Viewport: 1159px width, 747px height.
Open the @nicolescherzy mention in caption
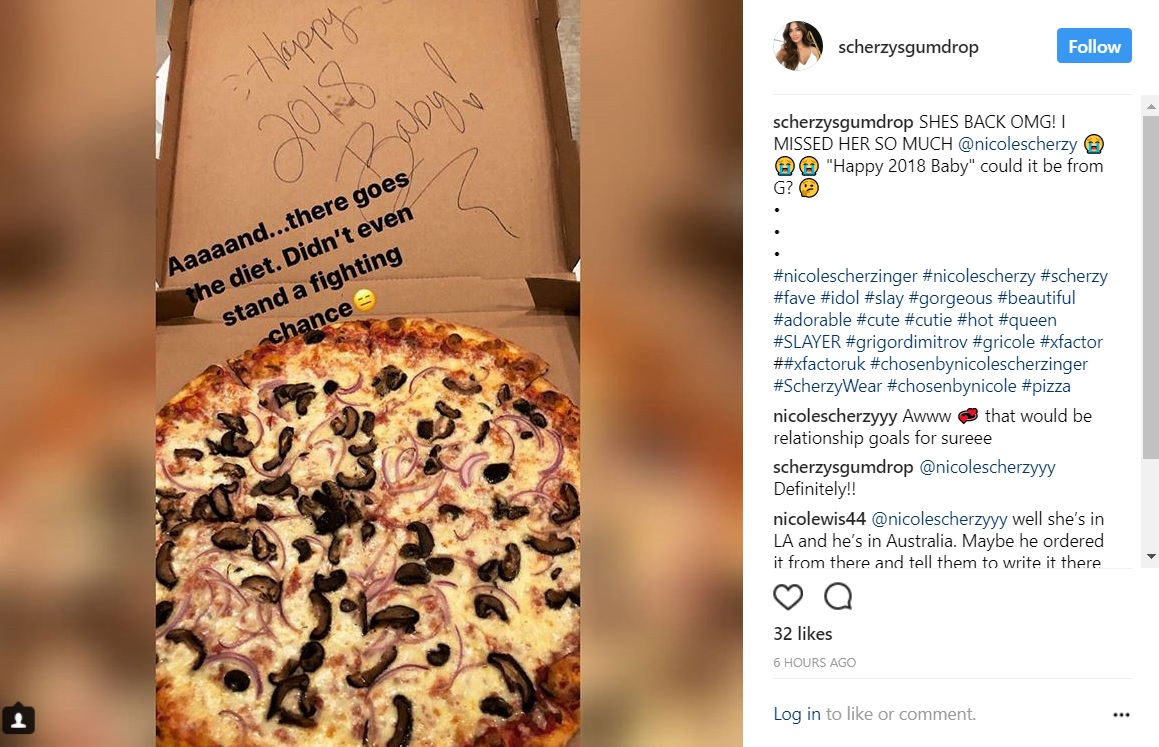tap(1018, 144)
